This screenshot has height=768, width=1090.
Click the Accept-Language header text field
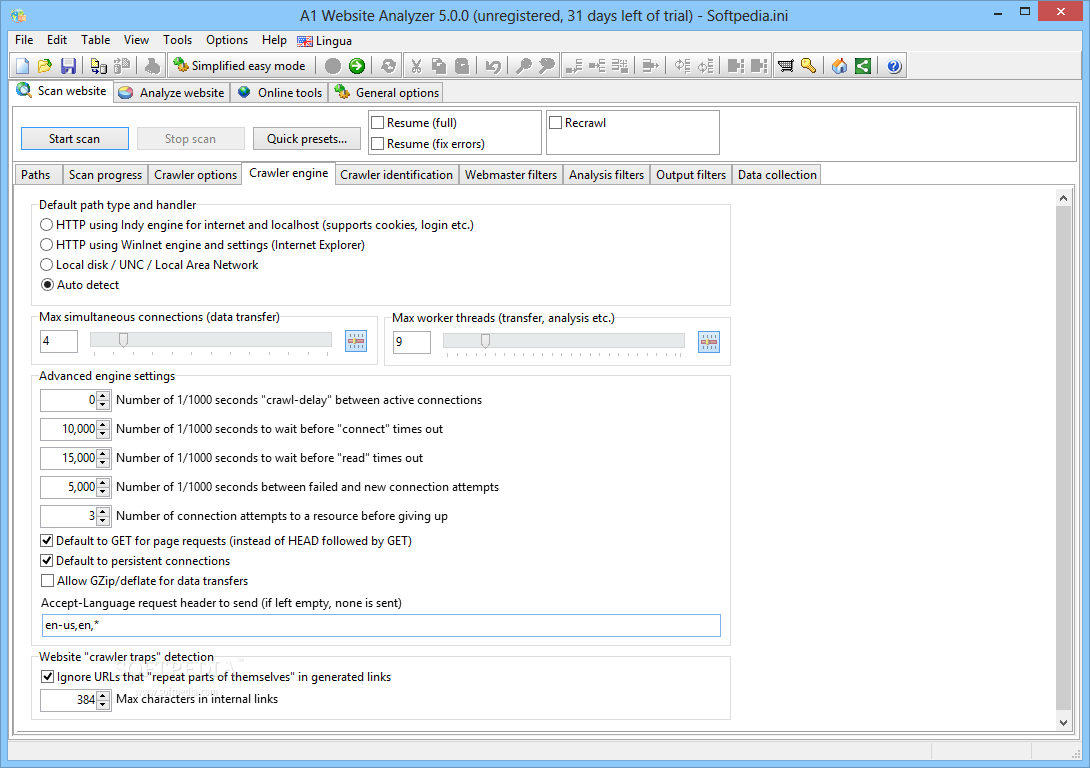point(381,626)
